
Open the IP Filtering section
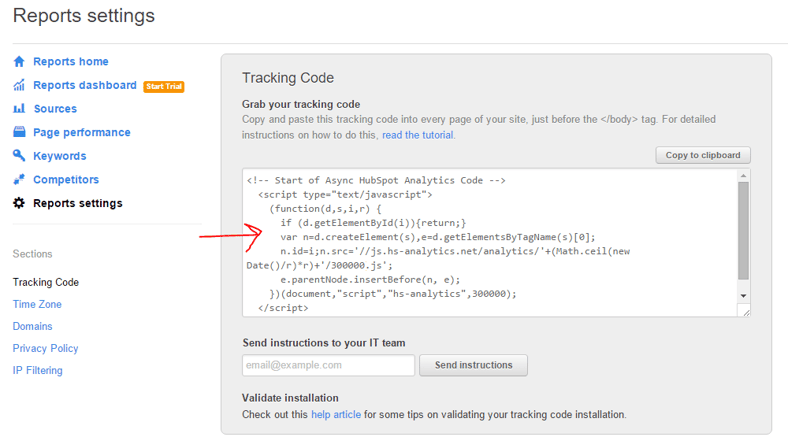tap(38, 371)
